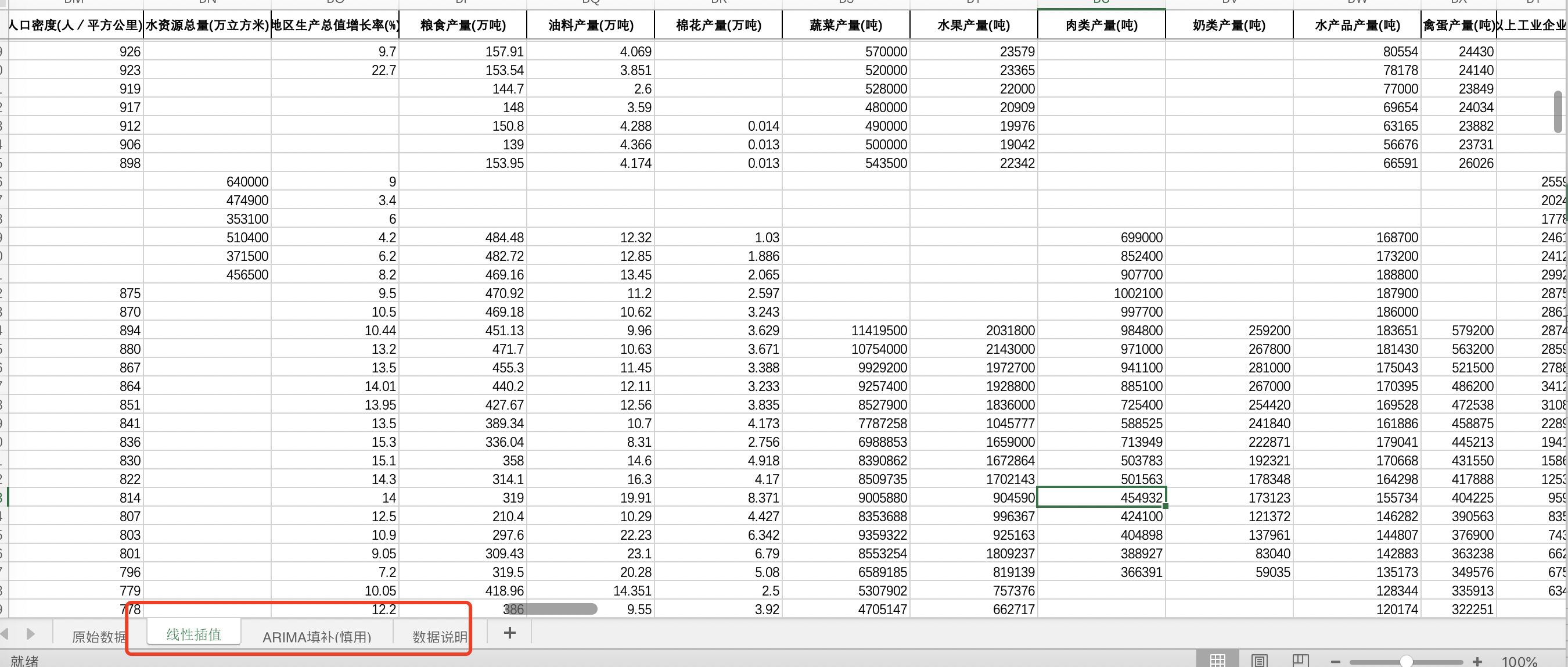Select the 线性插值 sheet tab
The width and height of the screenshot is (1568, 667).
[193, 634]
